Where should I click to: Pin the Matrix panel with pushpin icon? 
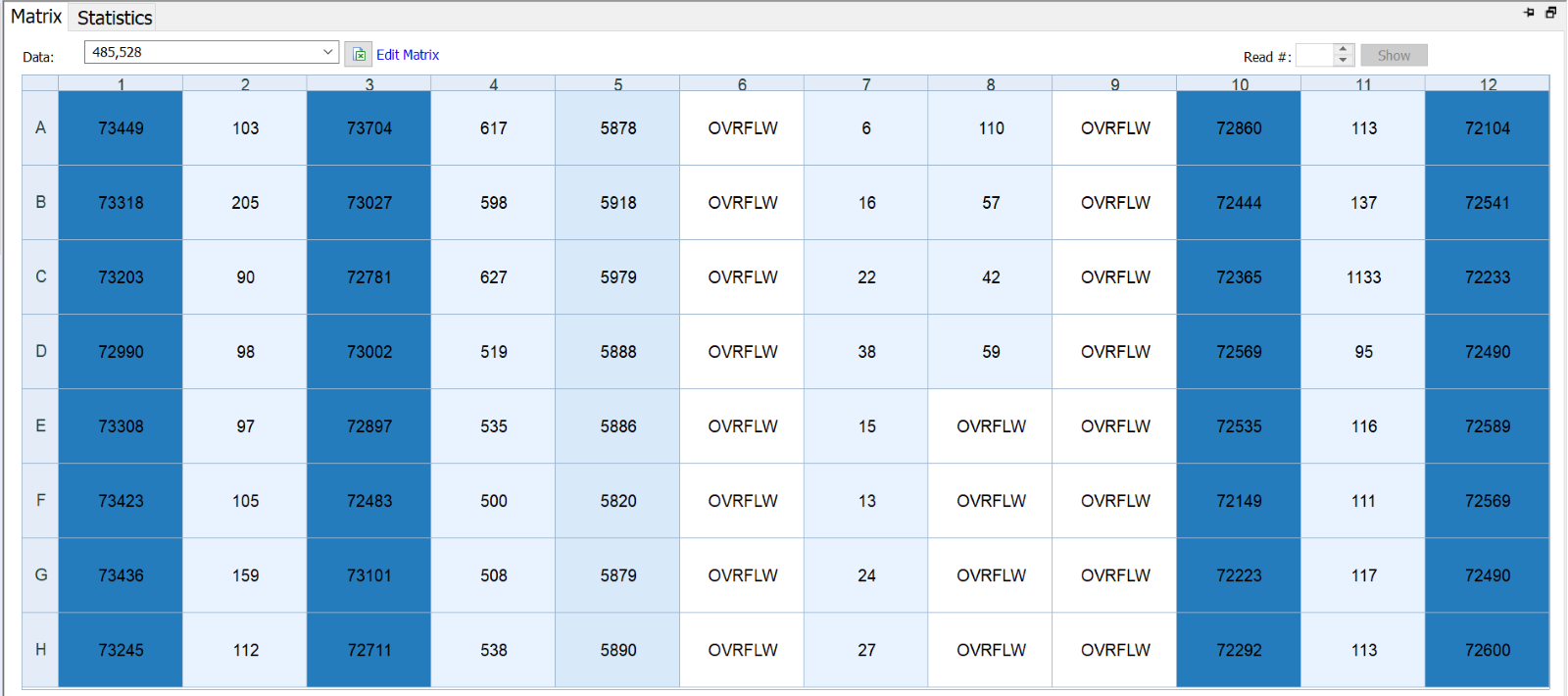click(x=1529, y=13)
